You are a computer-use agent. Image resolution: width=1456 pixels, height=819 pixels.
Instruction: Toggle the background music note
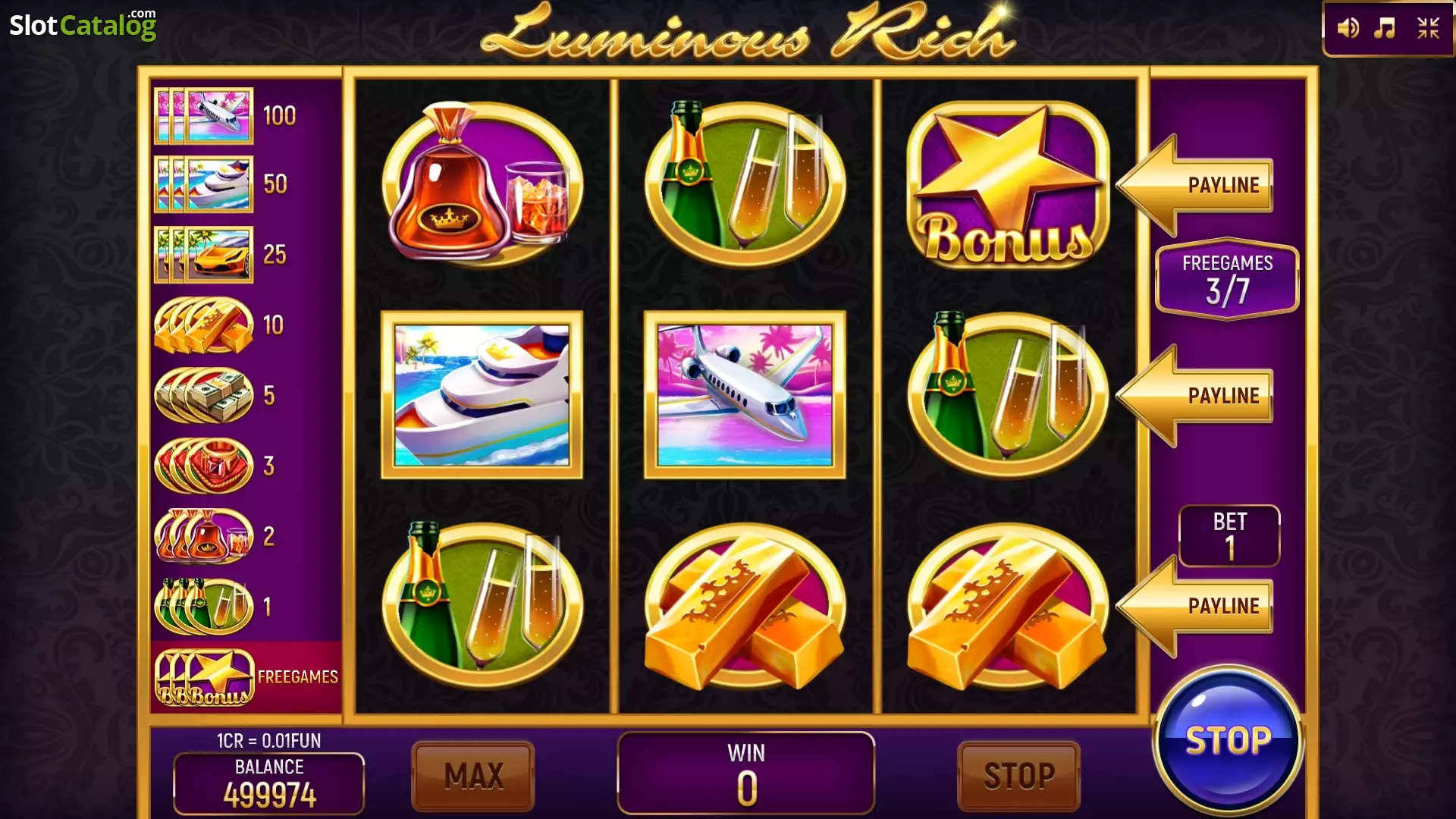(x=1385, y=29)
